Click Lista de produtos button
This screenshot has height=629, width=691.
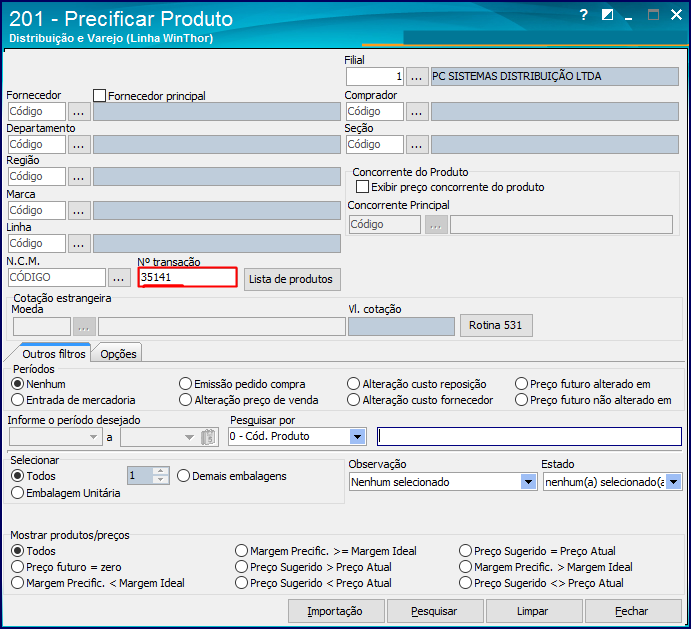point(292,279)
